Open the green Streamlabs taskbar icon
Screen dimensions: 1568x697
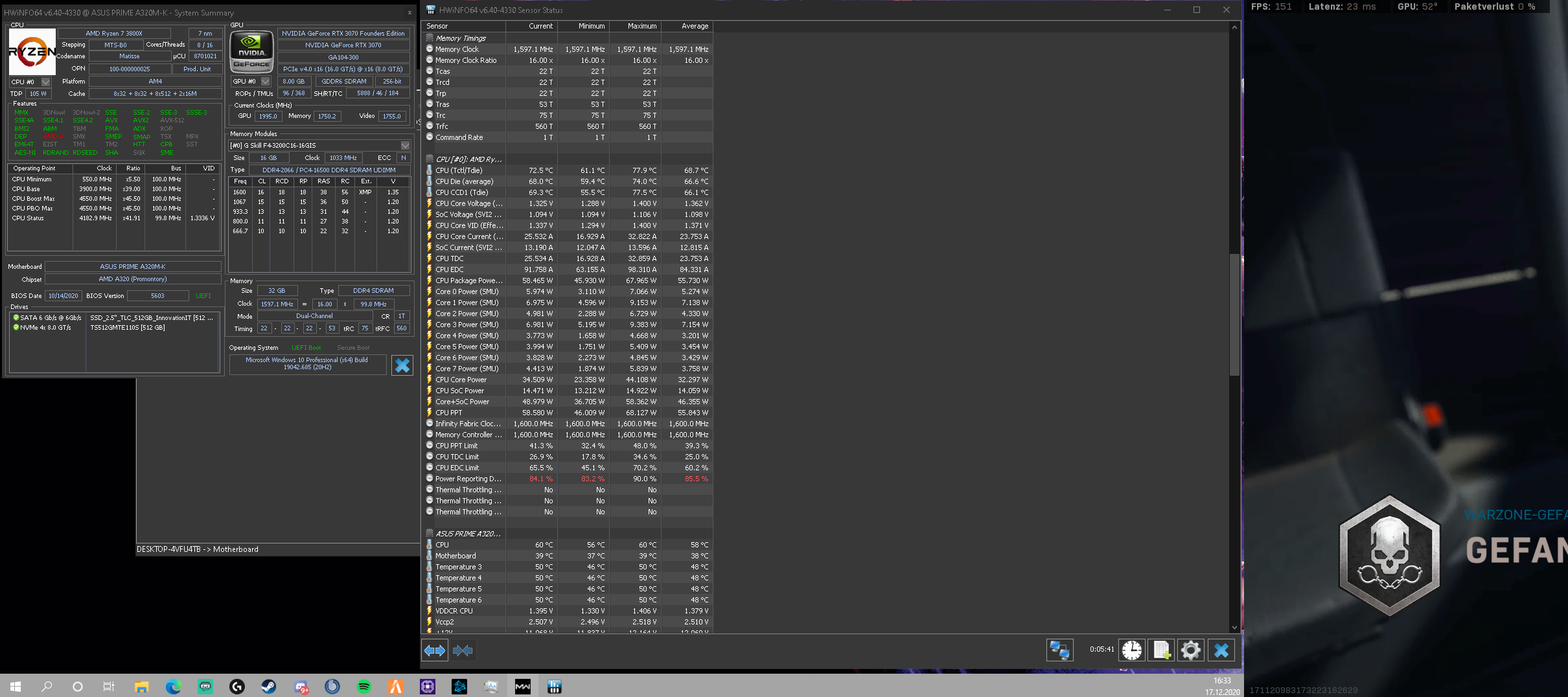[x=205, y=687]
